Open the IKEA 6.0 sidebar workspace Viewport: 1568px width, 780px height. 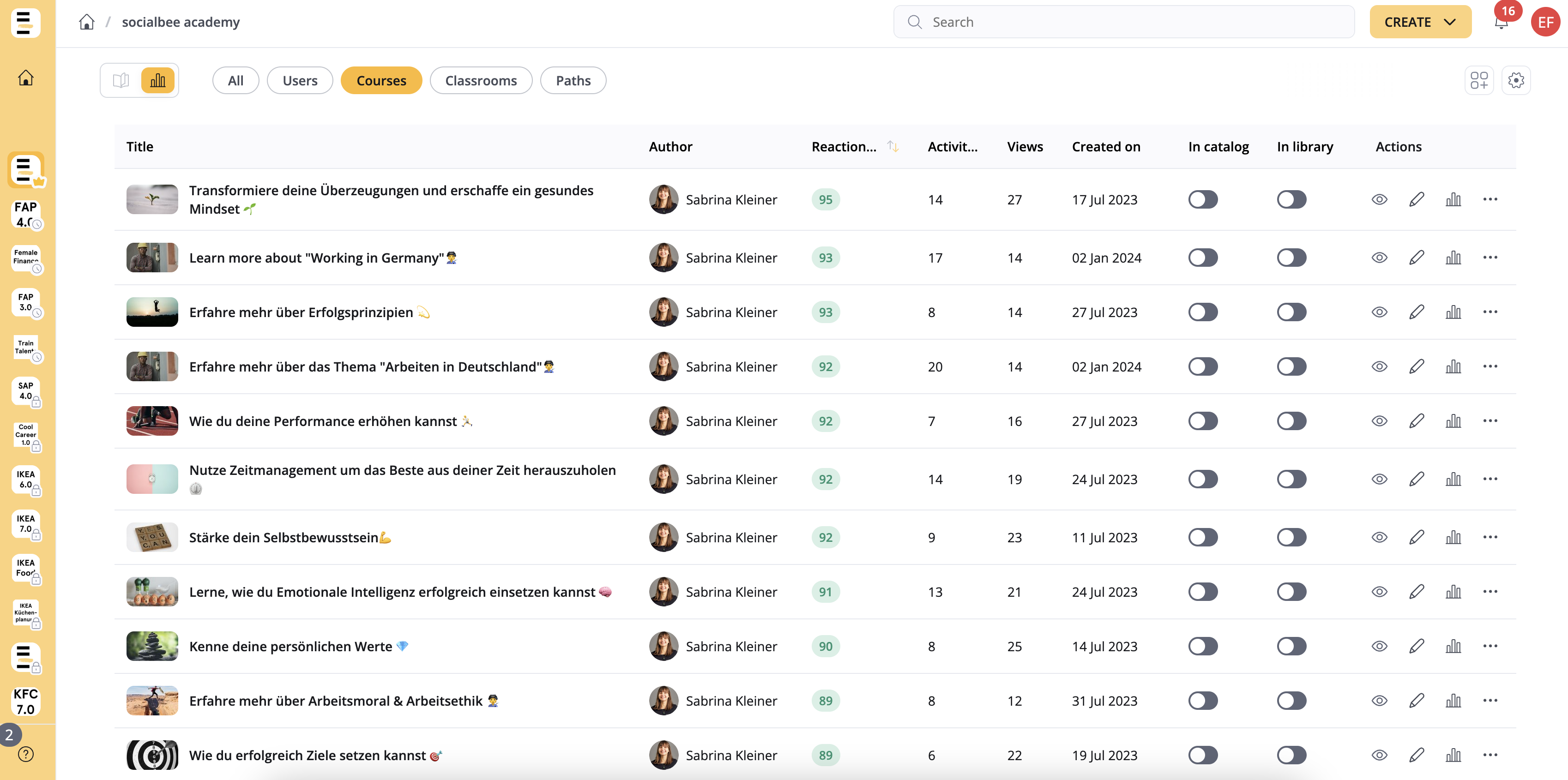[25, 480]
